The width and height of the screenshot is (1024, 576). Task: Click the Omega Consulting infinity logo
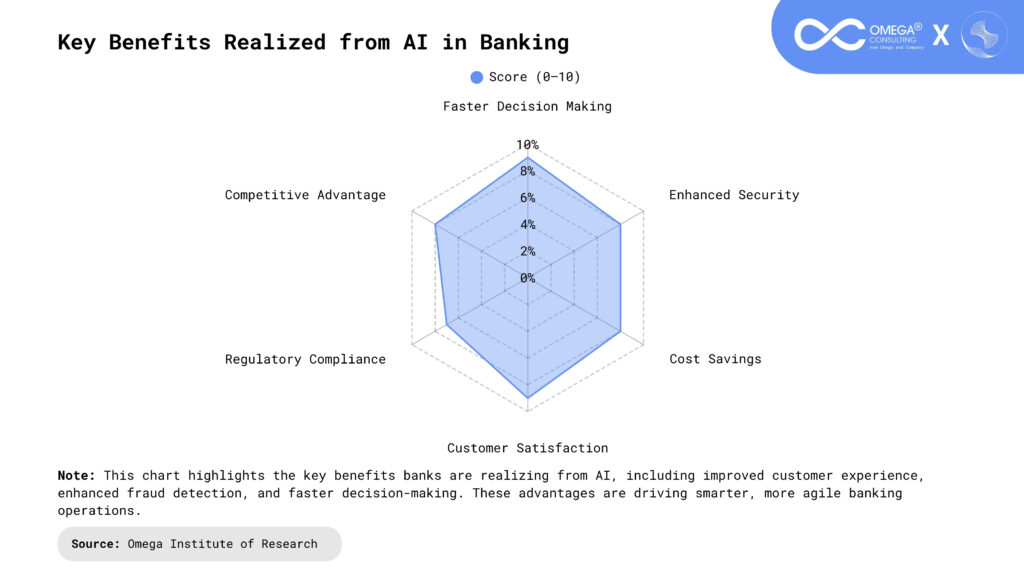point(829,34)
